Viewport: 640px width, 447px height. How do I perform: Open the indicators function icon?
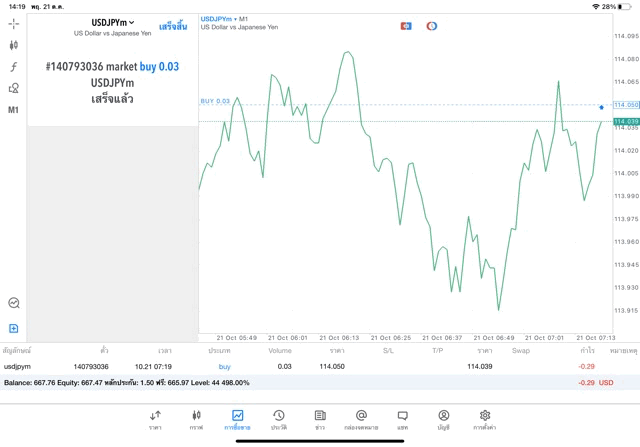(x=14, y=67)
